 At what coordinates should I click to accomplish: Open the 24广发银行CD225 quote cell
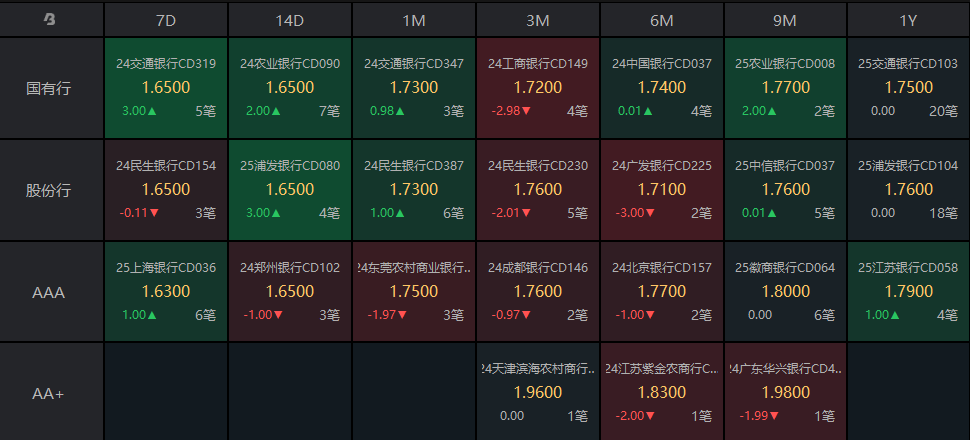[x=662, y=190]
